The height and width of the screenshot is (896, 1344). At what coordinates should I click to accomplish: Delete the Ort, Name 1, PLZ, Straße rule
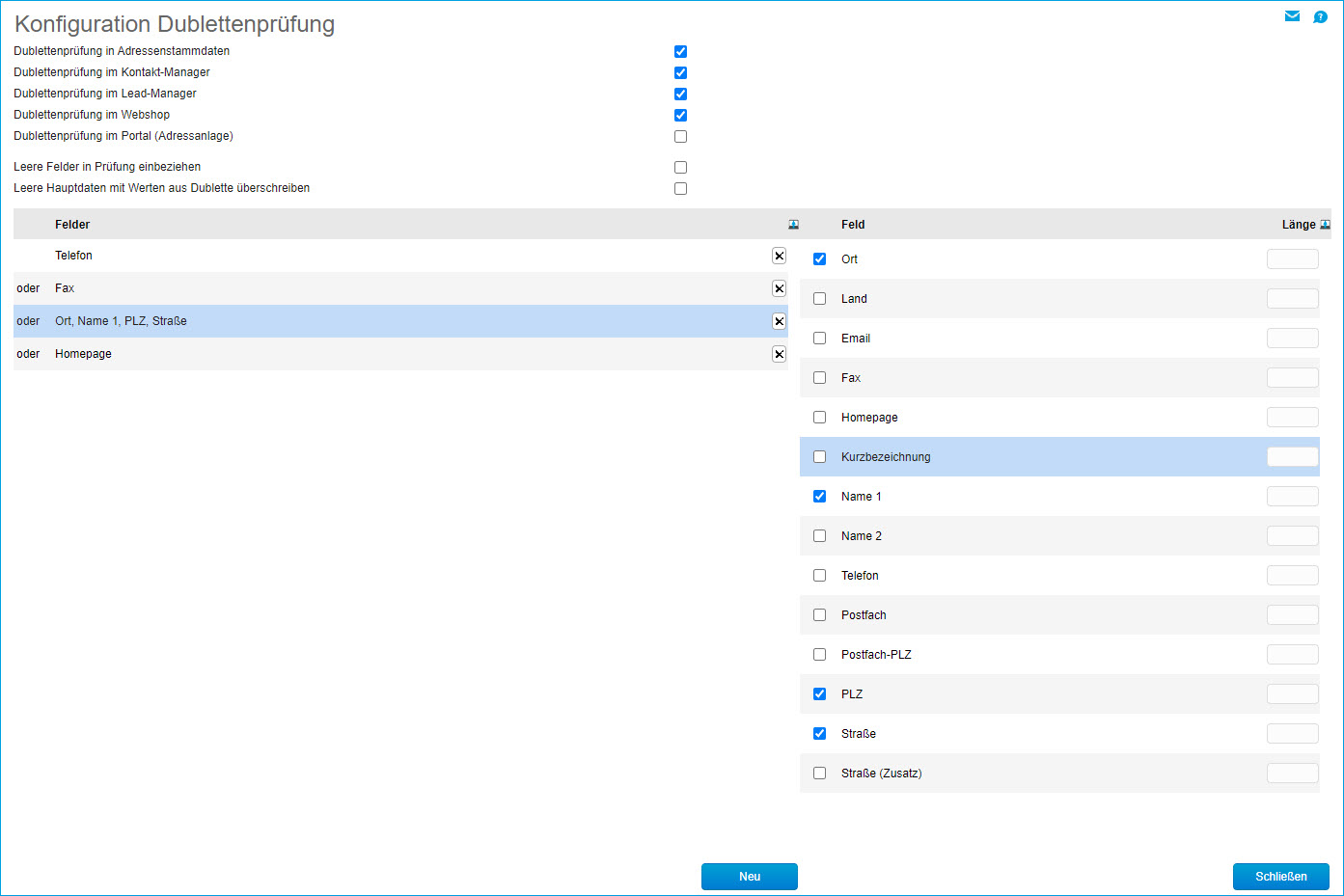pyautogui.click(x=779, y=321)
